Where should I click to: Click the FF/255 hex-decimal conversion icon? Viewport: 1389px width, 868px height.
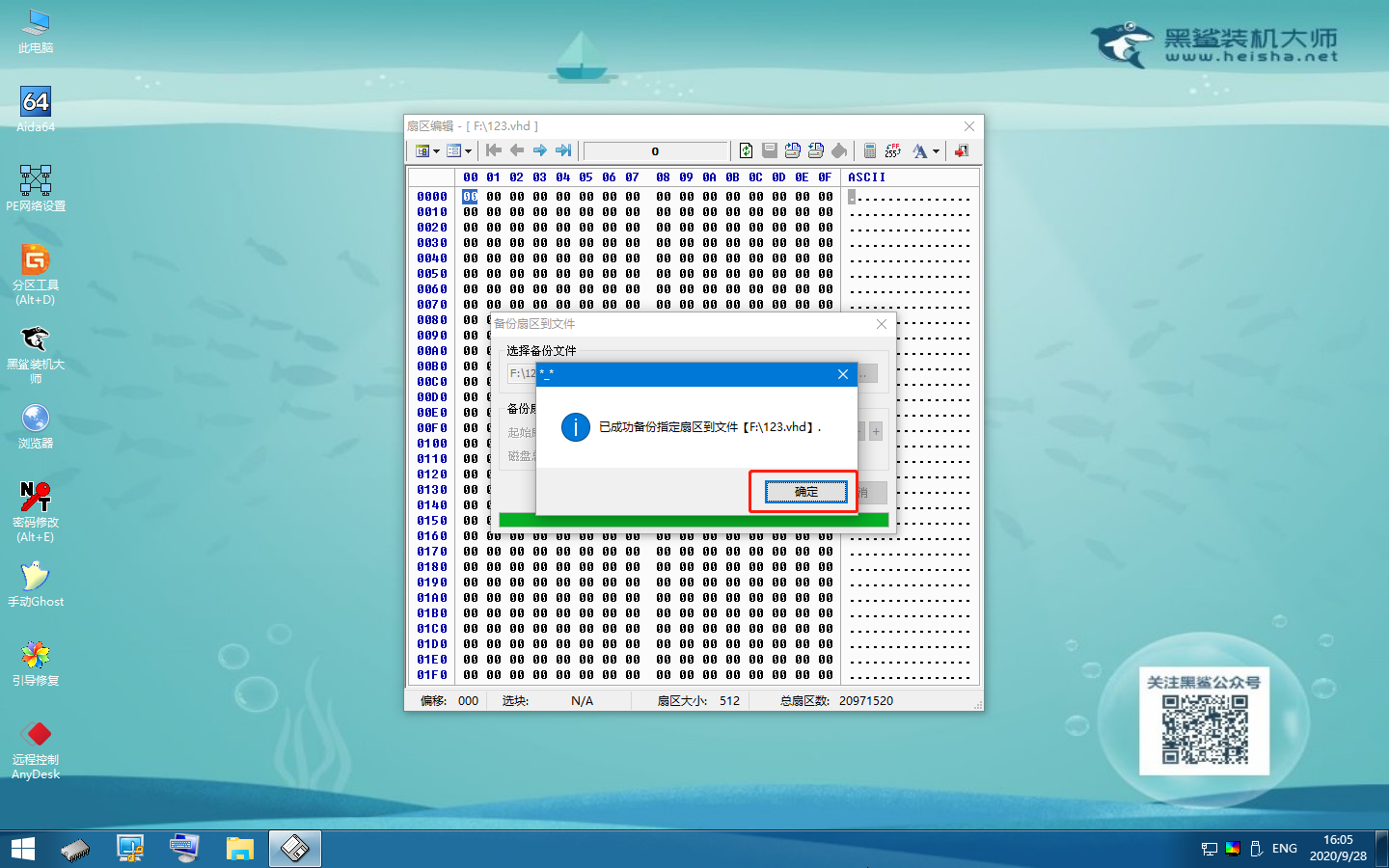click(892, 150)
